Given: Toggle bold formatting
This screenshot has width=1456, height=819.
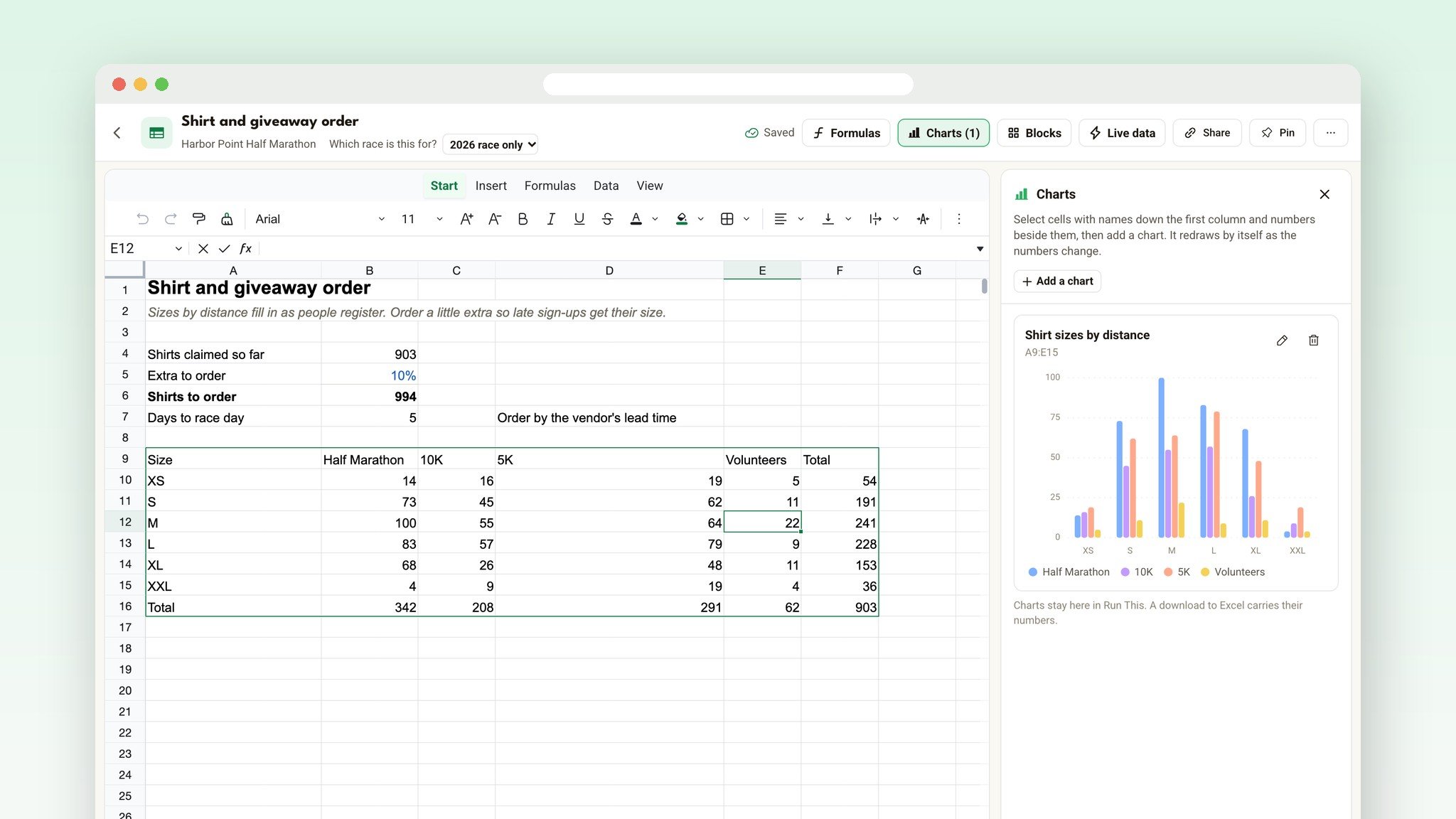Looking at the screenshot, I should pos(523,219).
